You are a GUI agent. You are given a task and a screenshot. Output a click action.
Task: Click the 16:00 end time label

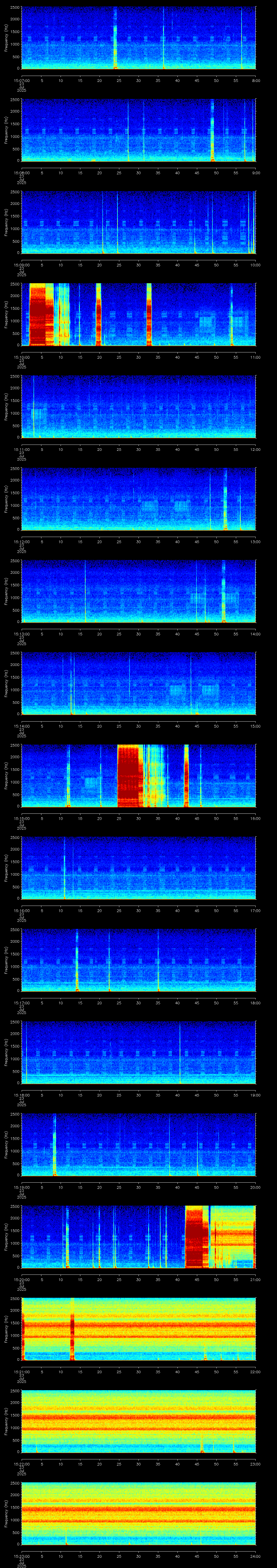[x=255, y=818]
